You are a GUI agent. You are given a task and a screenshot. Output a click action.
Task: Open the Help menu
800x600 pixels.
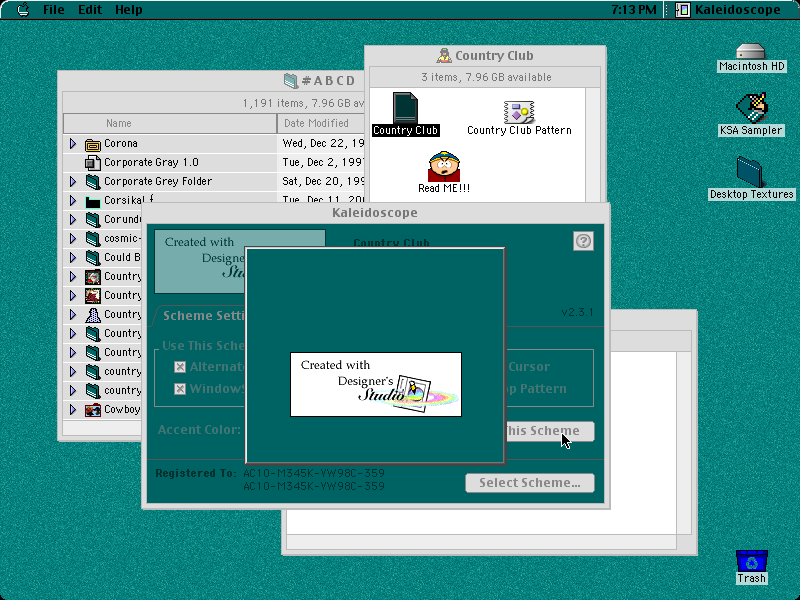[129, 10]
